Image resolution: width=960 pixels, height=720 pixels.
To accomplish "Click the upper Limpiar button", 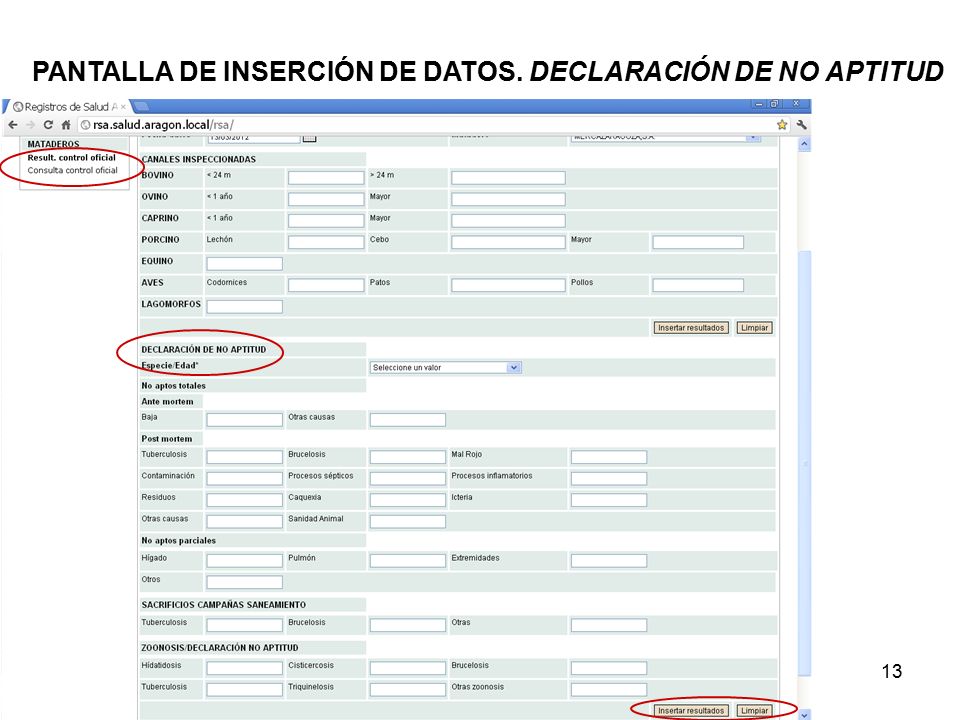I will [754, 328].
